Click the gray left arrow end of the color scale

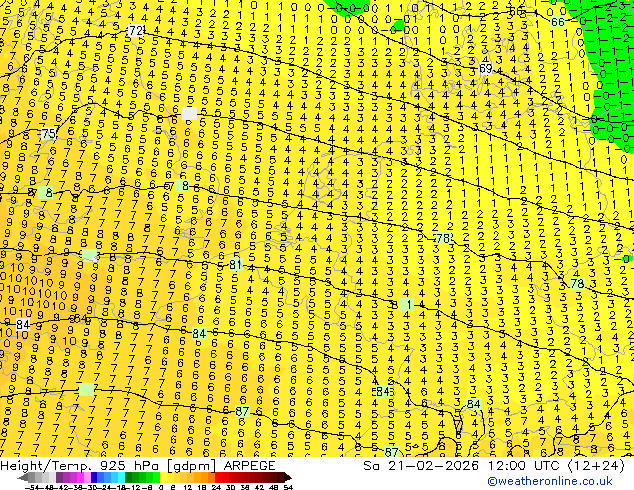click(x=23, y=478)
